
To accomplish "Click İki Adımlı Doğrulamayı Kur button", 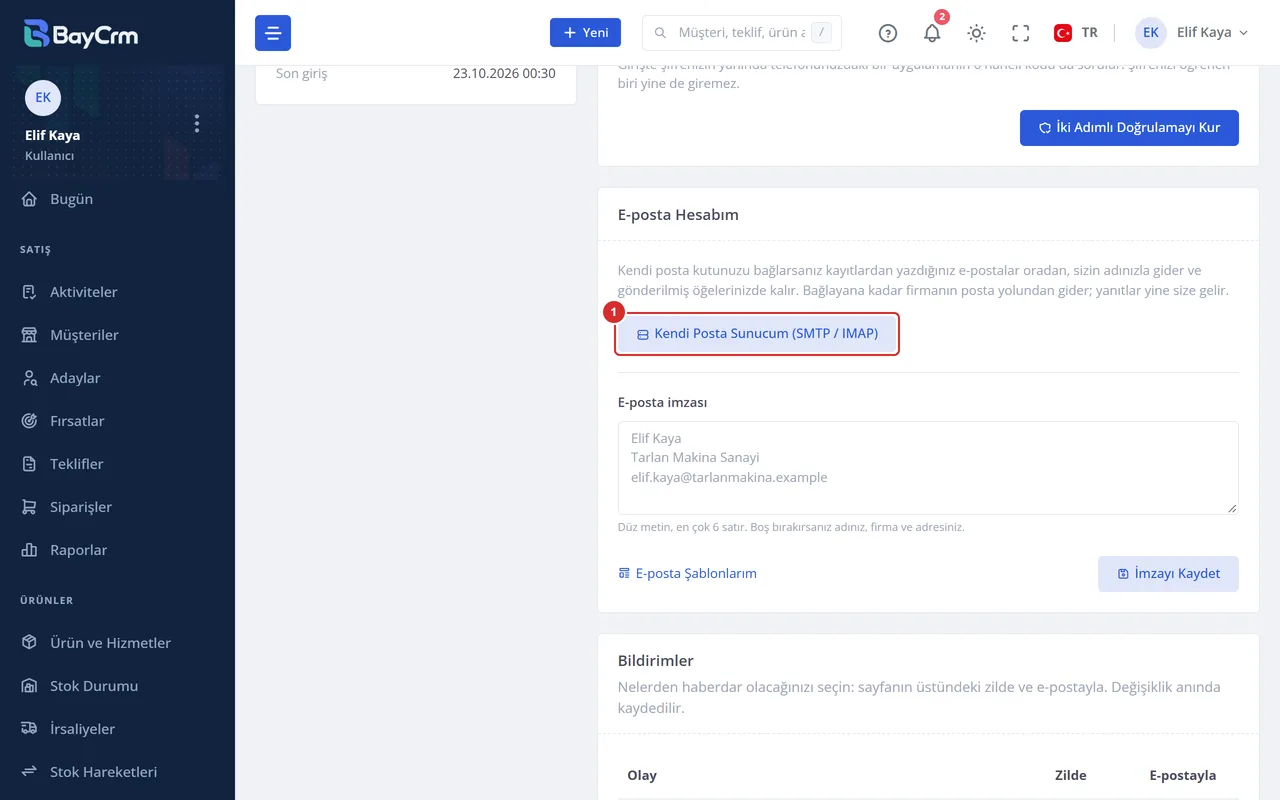I will click(1129, 128).
